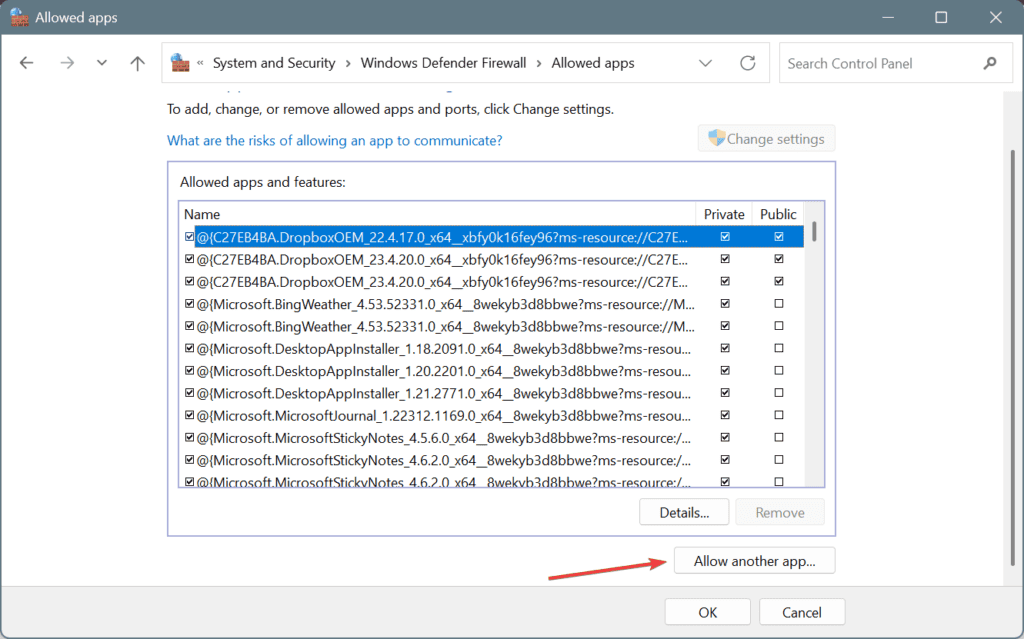This screenshot has height=639, width=1024.
Task: Toggle enable checkbox for DesktopAppInstaller_1.18.2091.0
Action: 189,348
